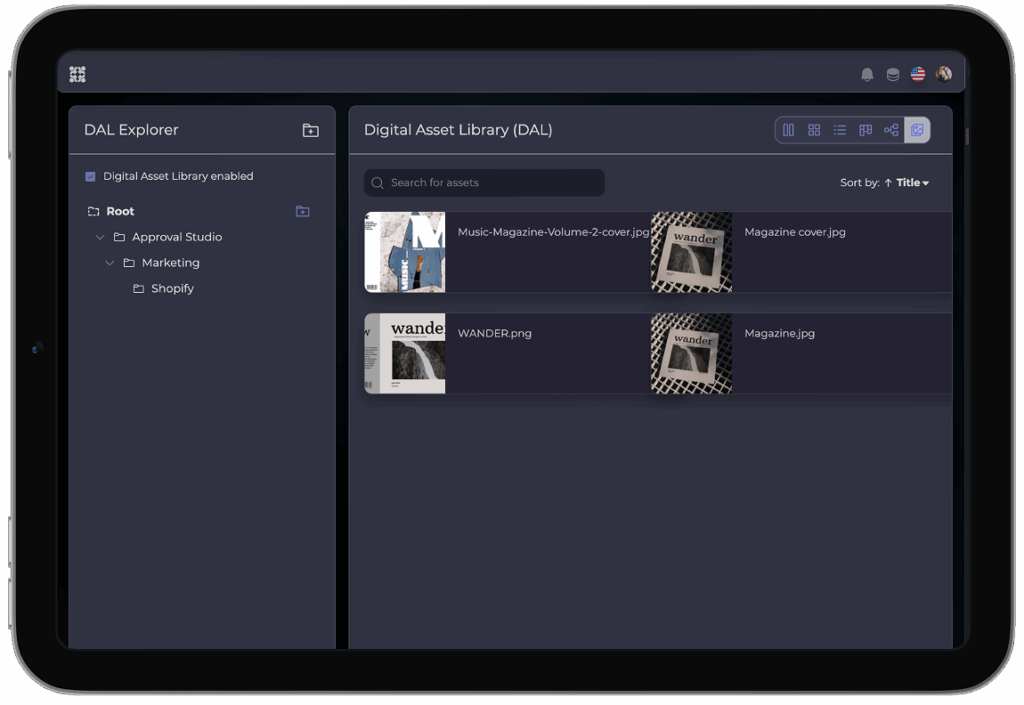The height and width of the screenshot is (705, 1024).
Task: Click Music-Magazine-Volume-2-cover.jpg file name
Action: (554, 232)
